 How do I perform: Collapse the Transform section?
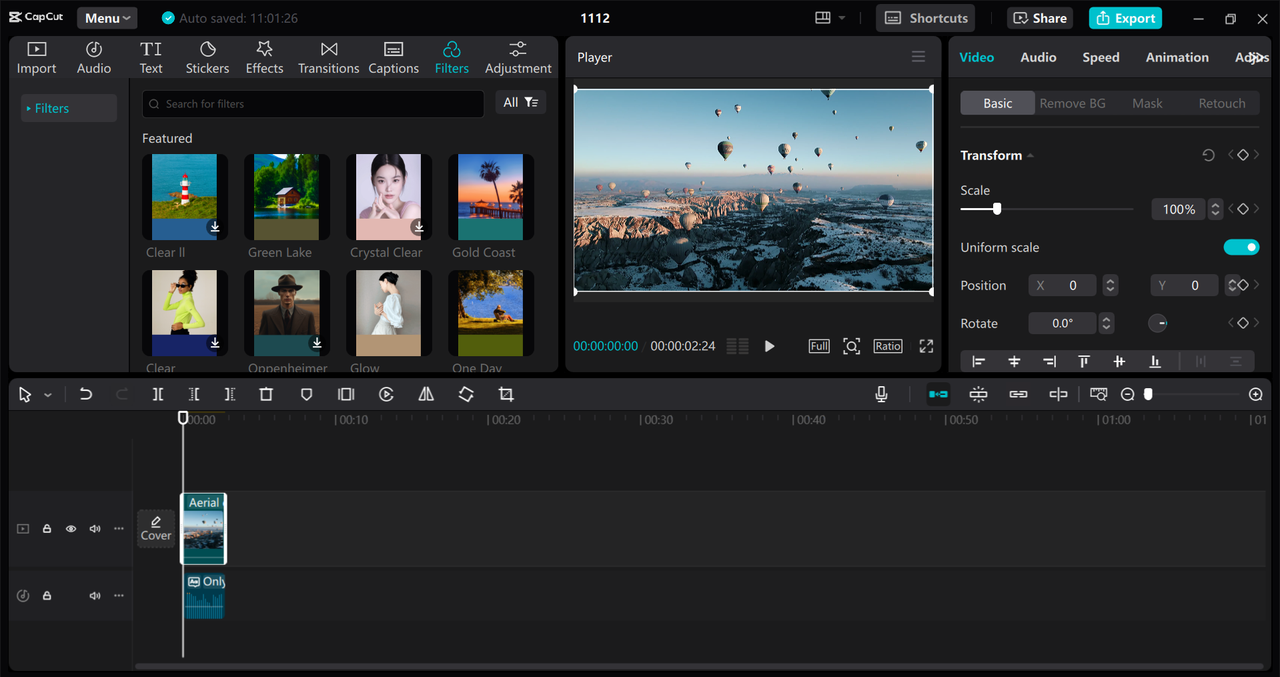1030,156
